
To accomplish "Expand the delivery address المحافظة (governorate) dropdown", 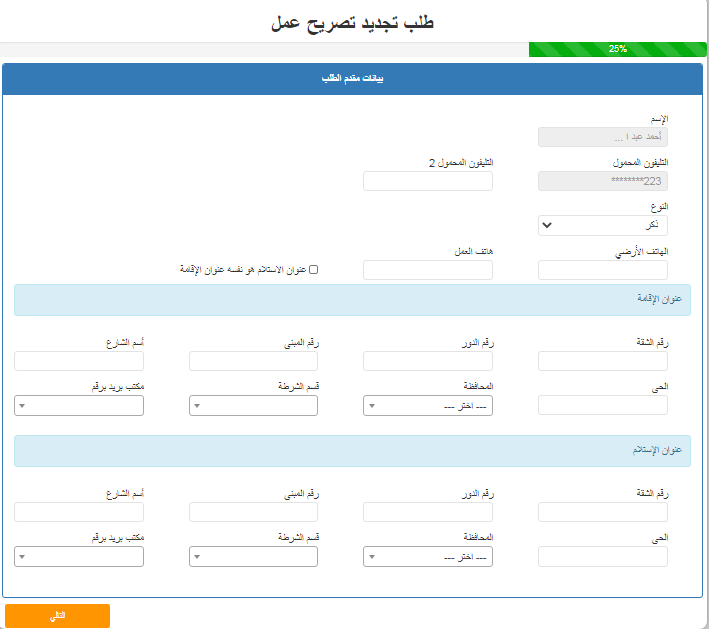I will click(x=428, y=557).
